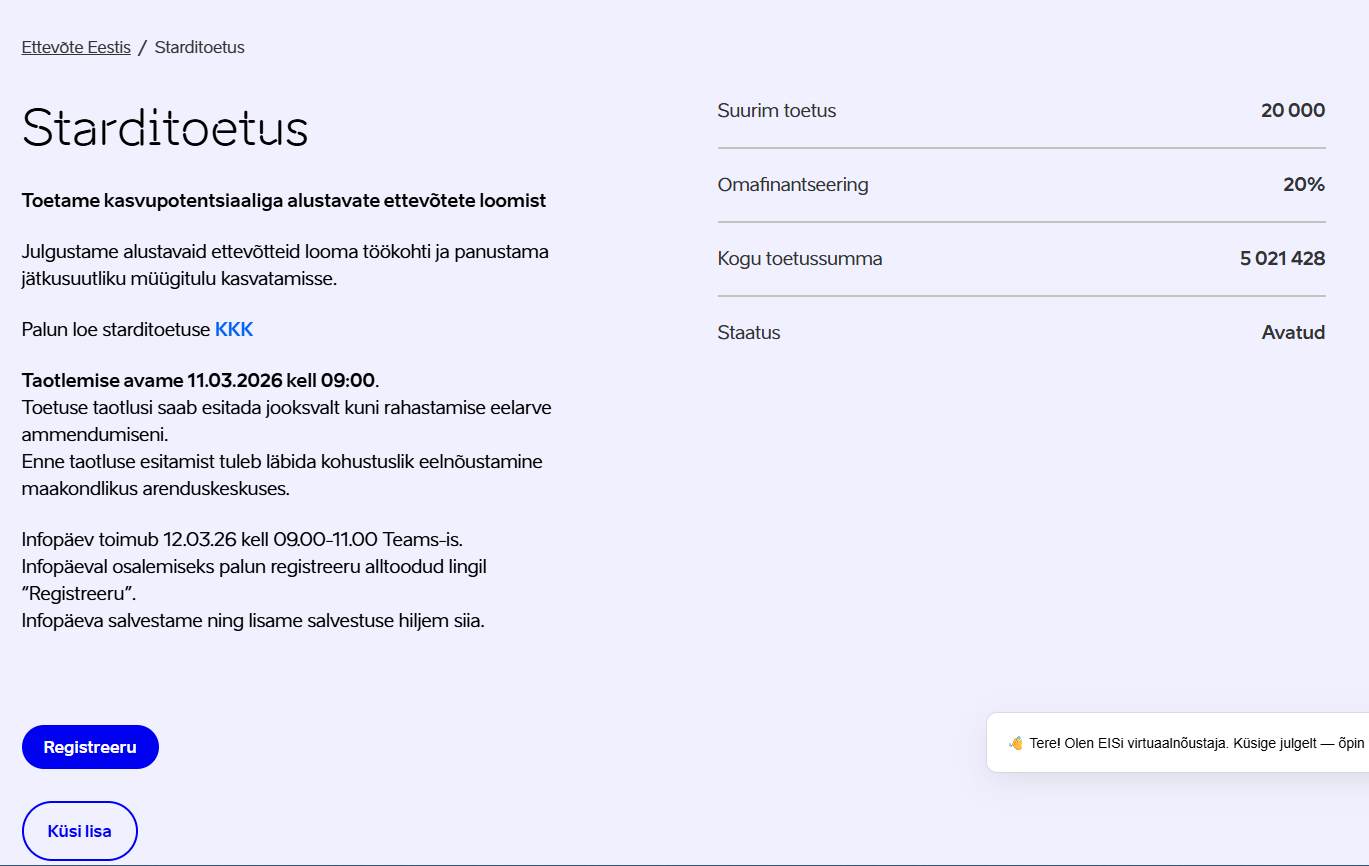Click the 5 021 428 total sum value

pos(1282,259)
